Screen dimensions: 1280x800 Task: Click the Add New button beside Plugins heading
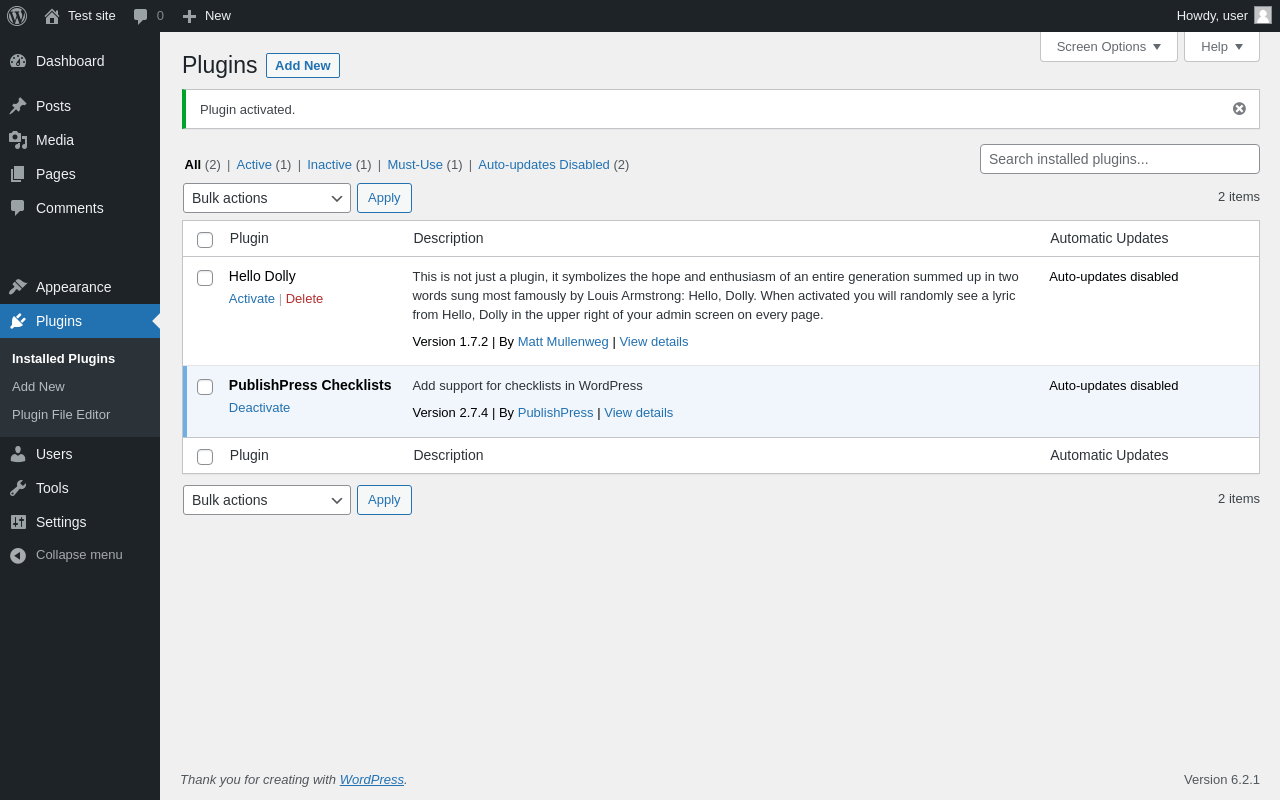[303, 65]
